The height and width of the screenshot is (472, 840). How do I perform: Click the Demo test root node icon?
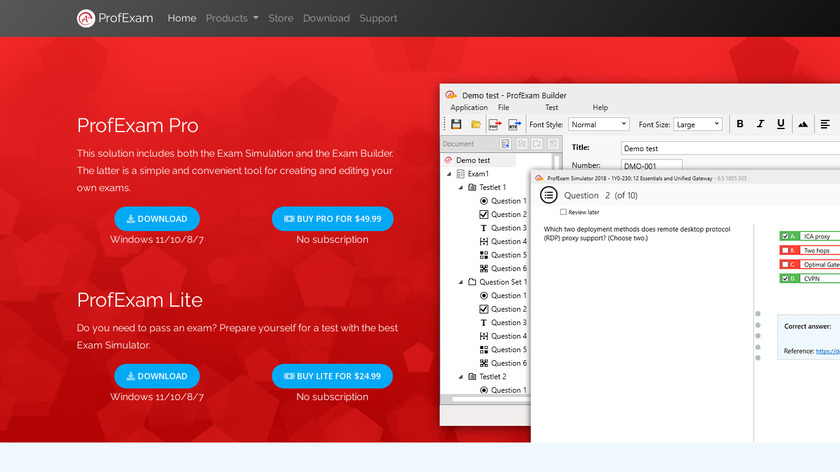click(448, 160)
